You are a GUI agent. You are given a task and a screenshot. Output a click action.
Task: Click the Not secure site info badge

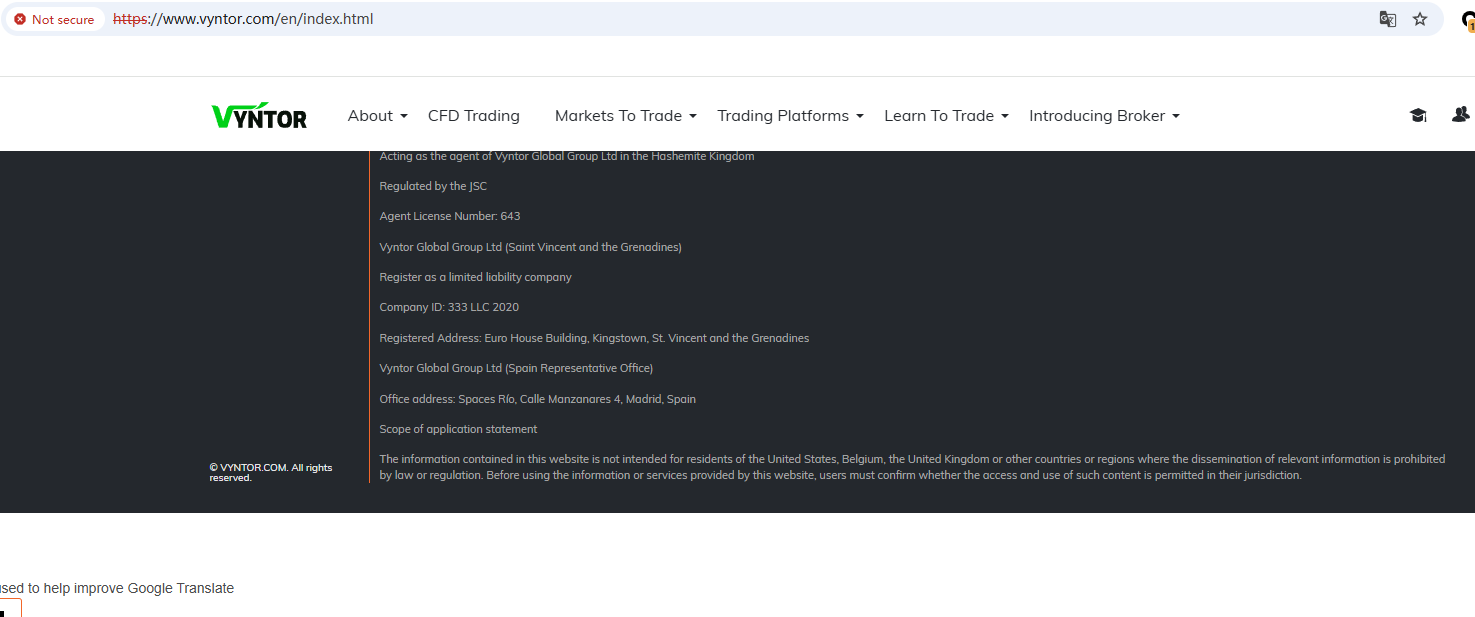point(54,19)
